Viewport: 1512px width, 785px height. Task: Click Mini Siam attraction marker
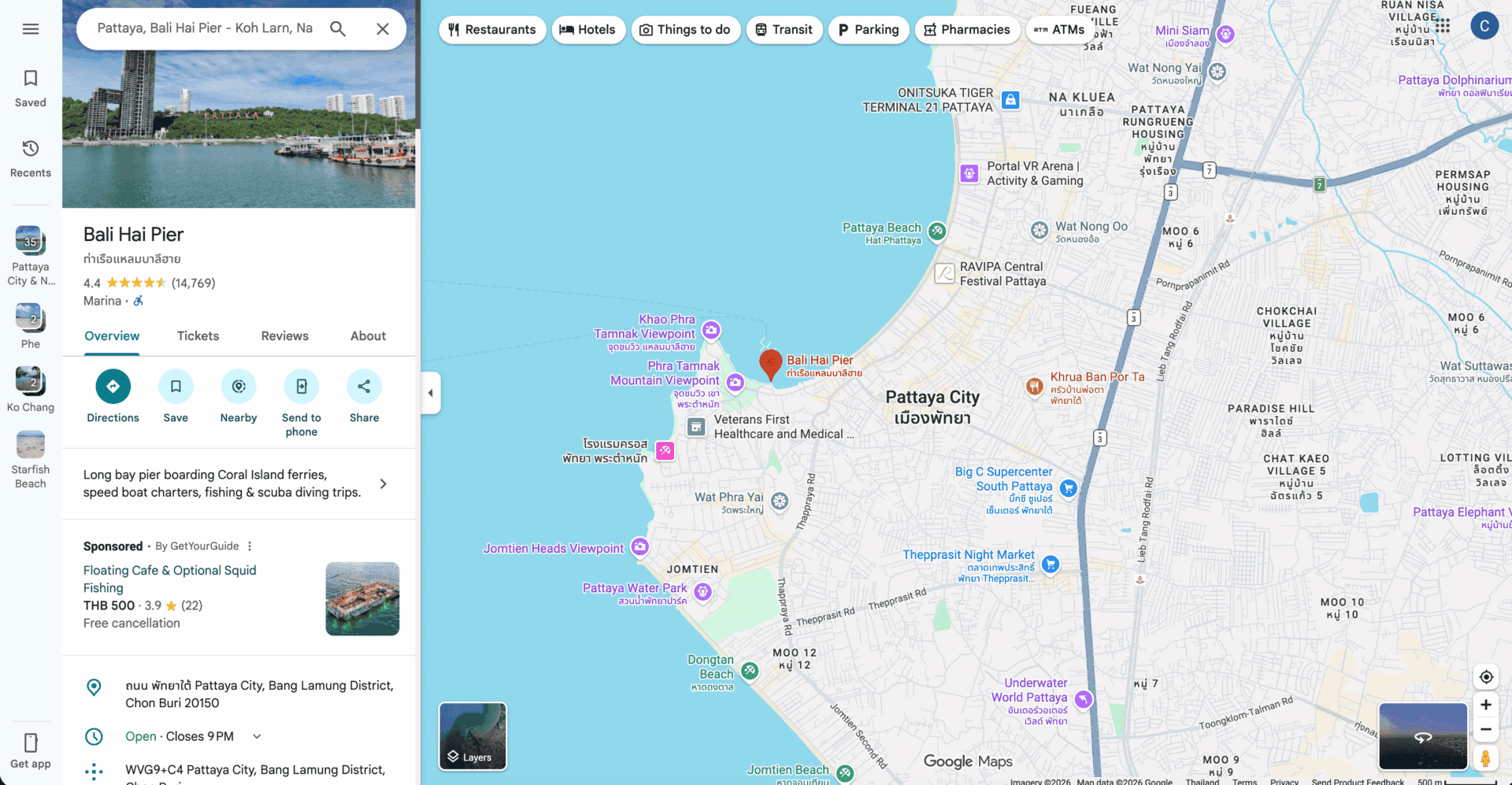1225,34
